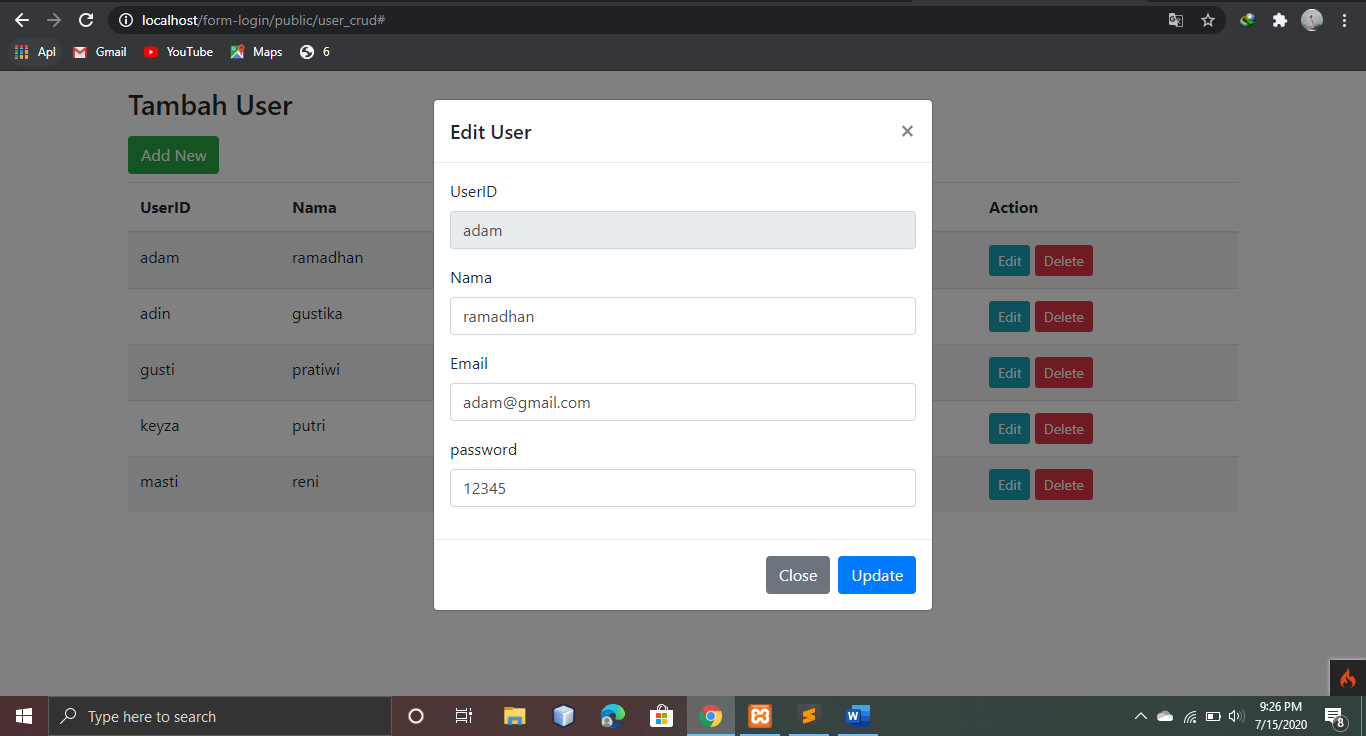Click Delete button for gusti row

(x=1064, y=373)
